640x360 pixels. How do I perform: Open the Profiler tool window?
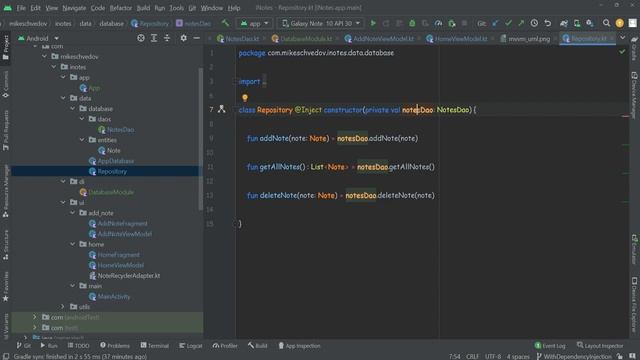click(x=225, y=345)
